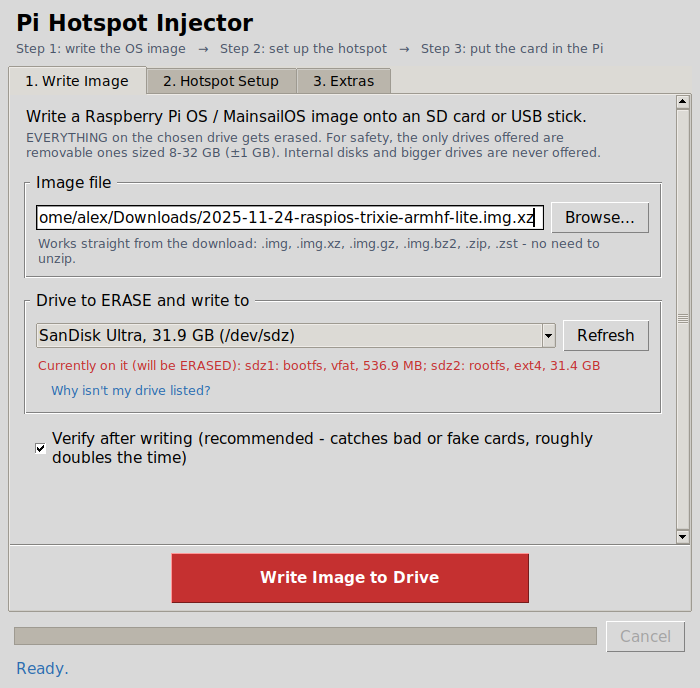This screenshot has width=700, height=688.
Task: Click the 'Verify after writing (recommended' label text
Action: (322, 448)
